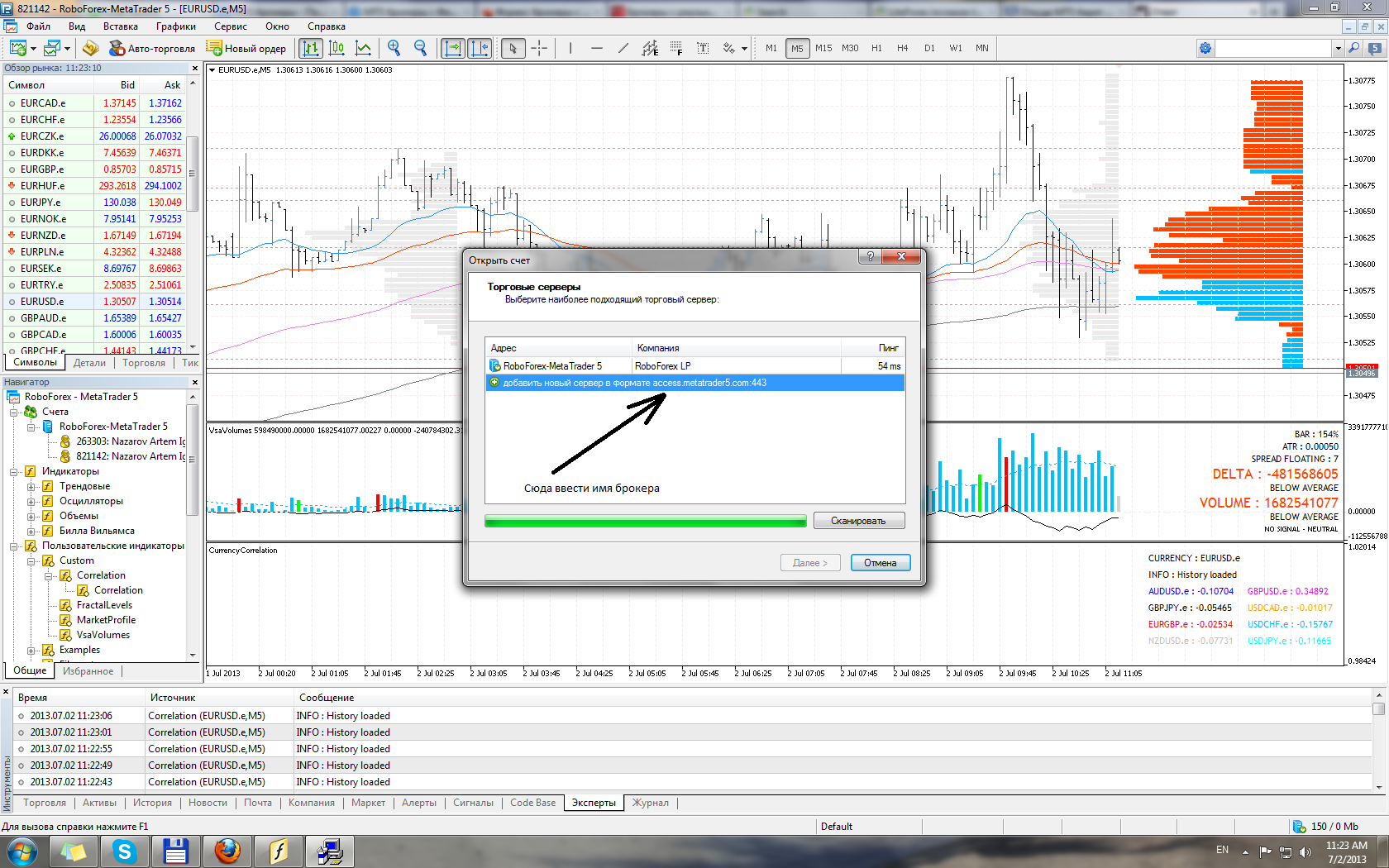
Task: Open Skype from the taskbar
Action: click(x=125, y=851)
